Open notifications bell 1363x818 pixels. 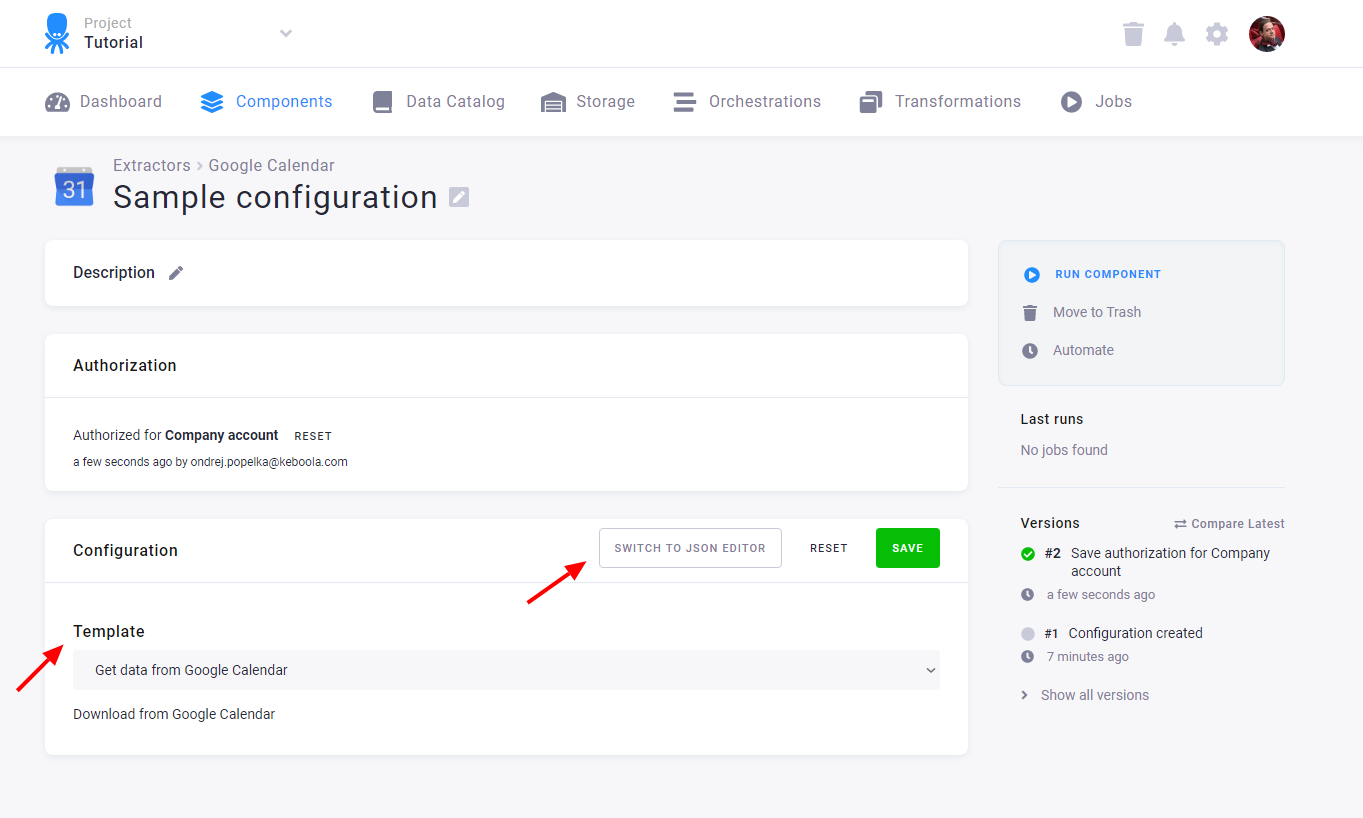pyautogui.click(x=1175, y=34)
